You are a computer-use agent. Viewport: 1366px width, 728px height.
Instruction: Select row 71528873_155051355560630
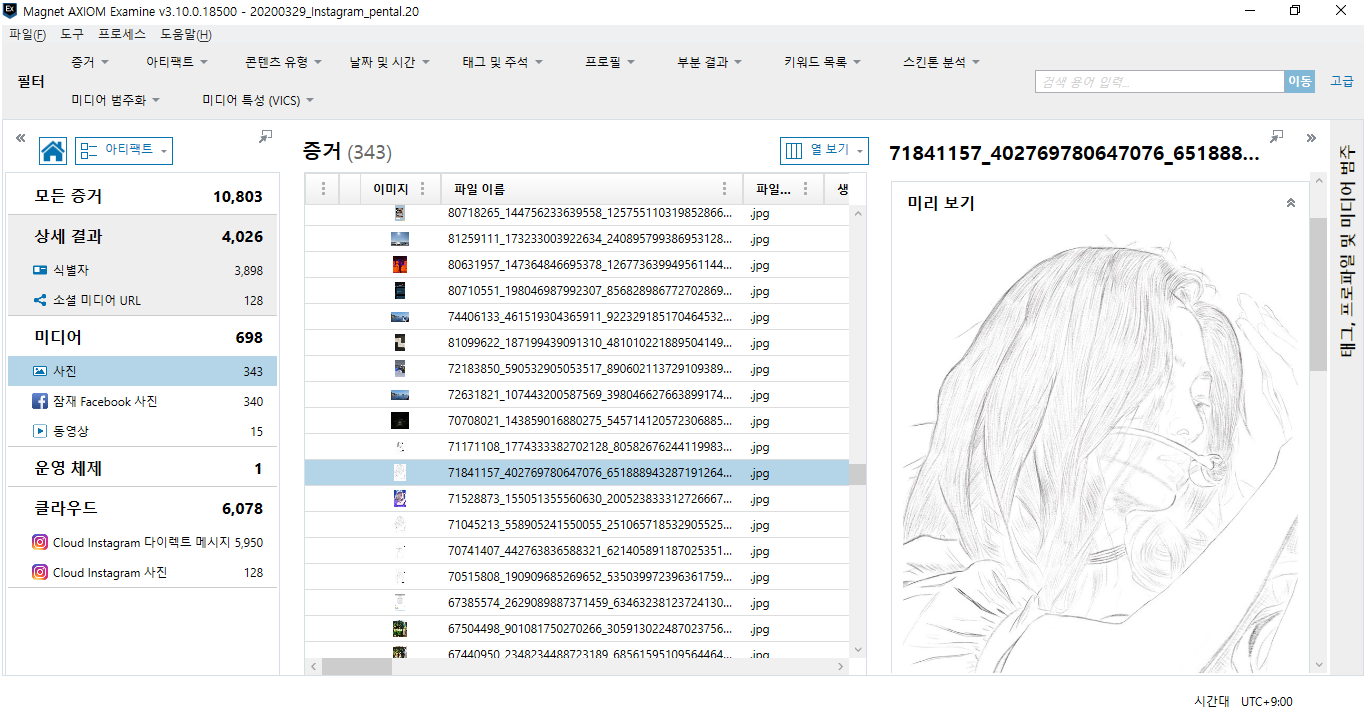pos(577,498)
